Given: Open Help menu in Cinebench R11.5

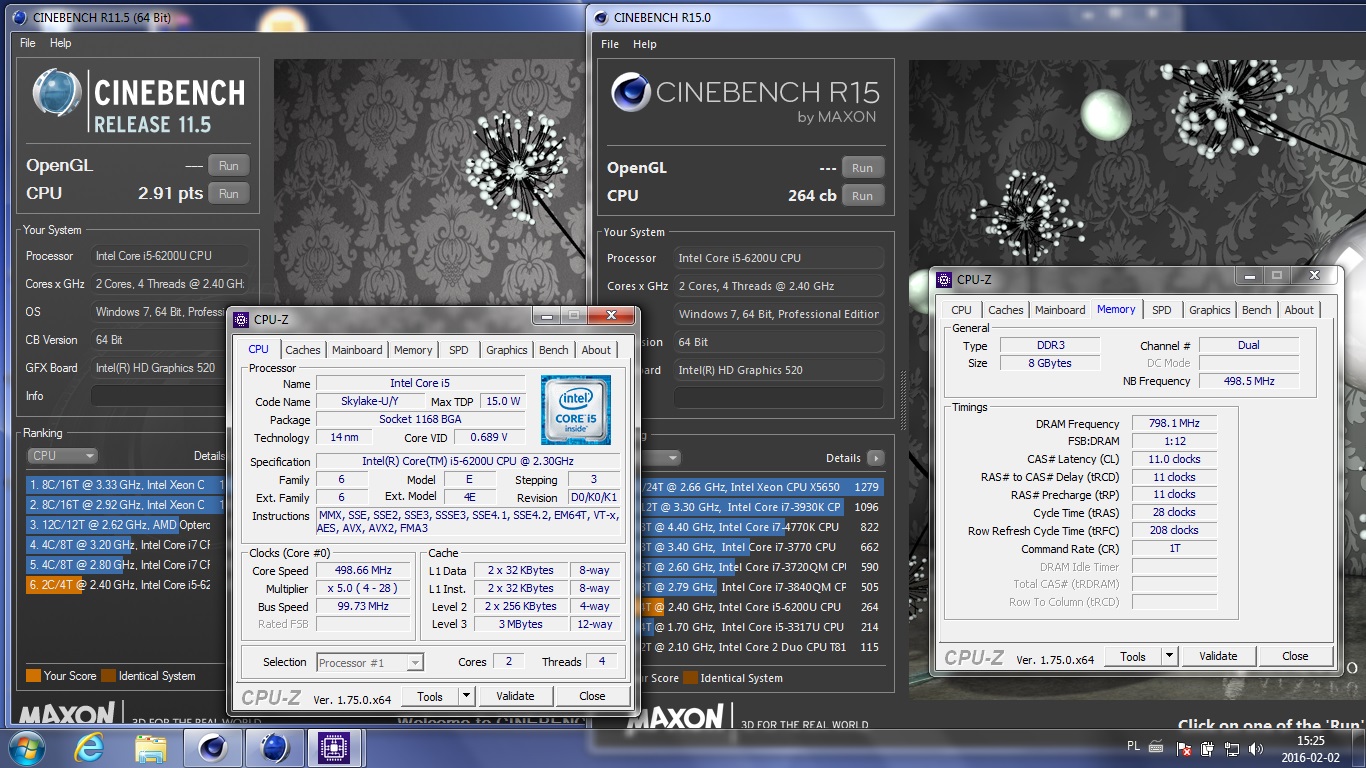Looking at the screenshot, I should (61, 43).
